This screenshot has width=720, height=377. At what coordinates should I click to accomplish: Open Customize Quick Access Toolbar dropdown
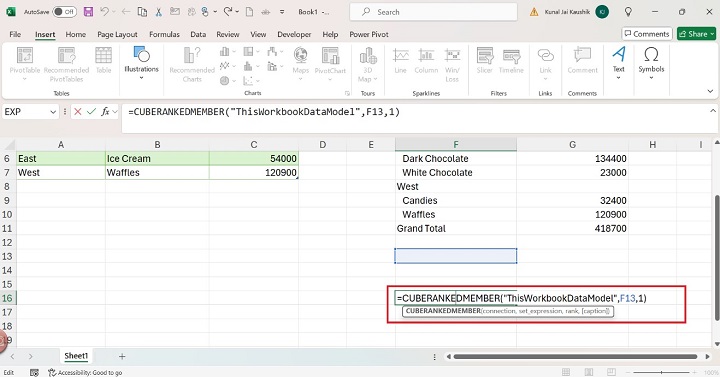[282, 12]
